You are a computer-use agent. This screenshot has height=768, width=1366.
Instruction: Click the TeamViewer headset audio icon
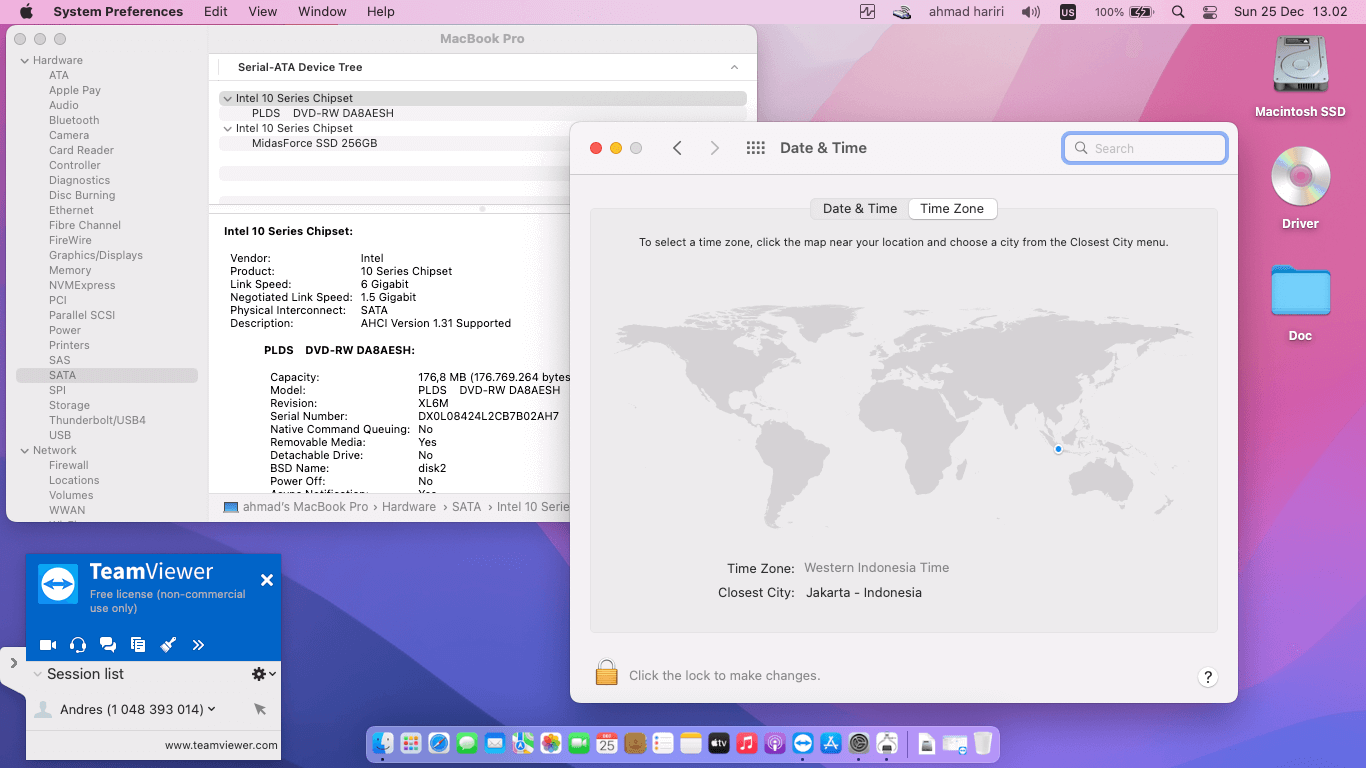[78, 645]
